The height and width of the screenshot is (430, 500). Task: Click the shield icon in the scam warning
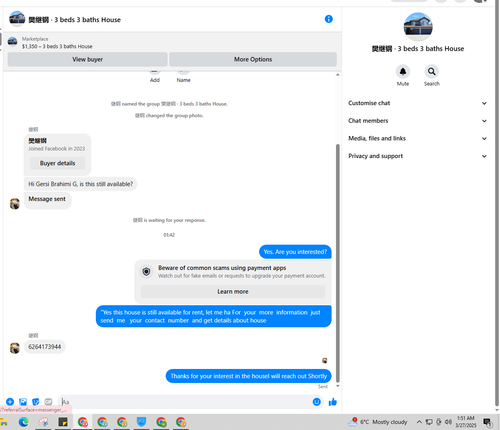point(146,272)
